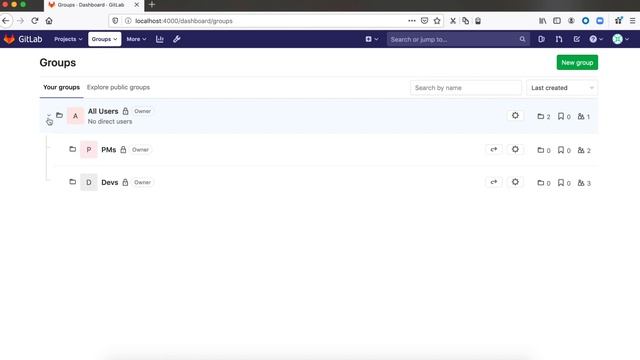Click the Owner badge on All Users

point(142,111)
